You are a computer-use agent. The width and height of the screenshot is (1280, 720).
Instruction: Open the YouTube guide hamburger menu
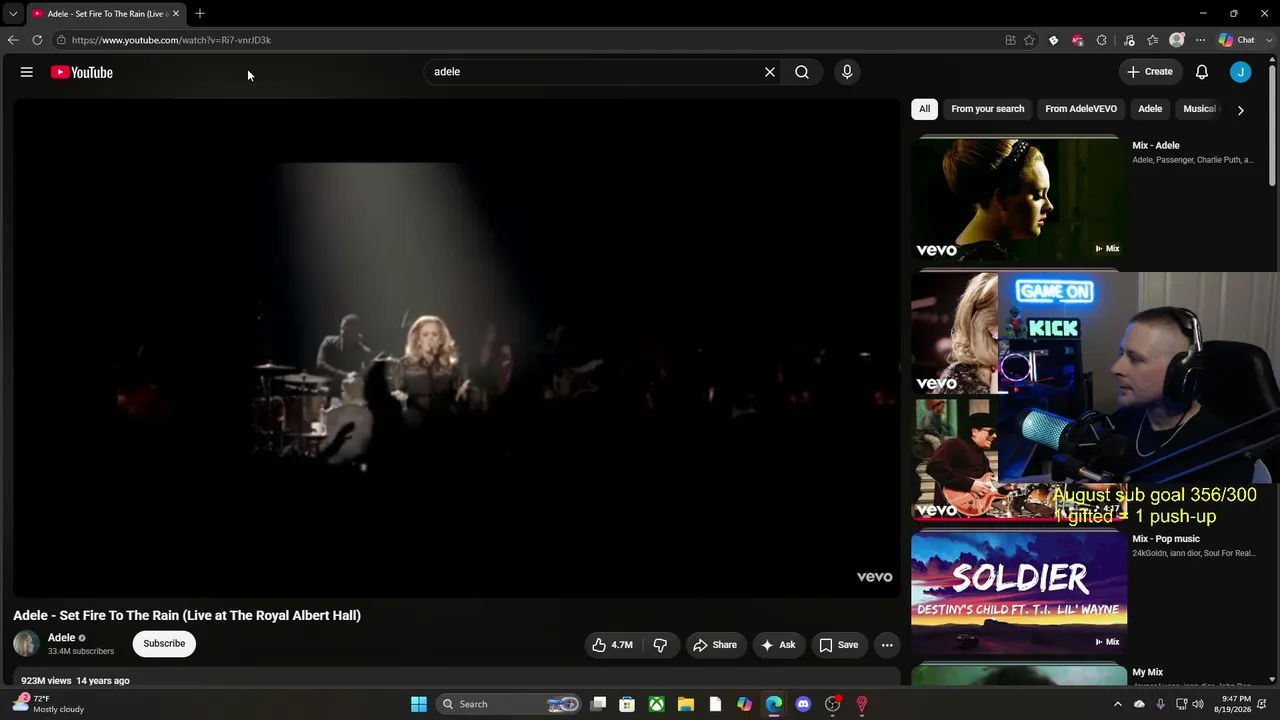27,72
